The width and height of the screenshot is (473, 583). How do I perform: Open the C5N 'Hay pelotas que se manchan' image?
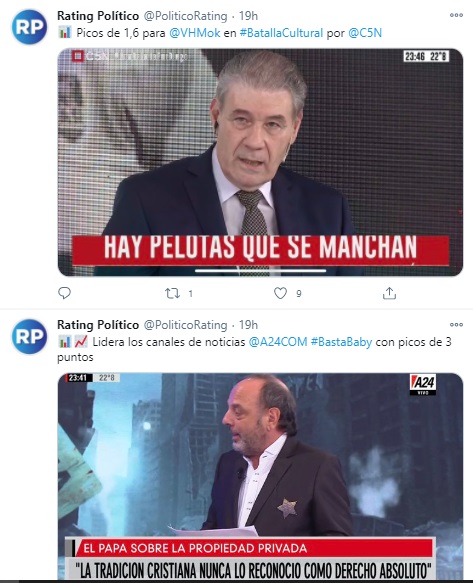pyautogui.click(x=260, y=162)
